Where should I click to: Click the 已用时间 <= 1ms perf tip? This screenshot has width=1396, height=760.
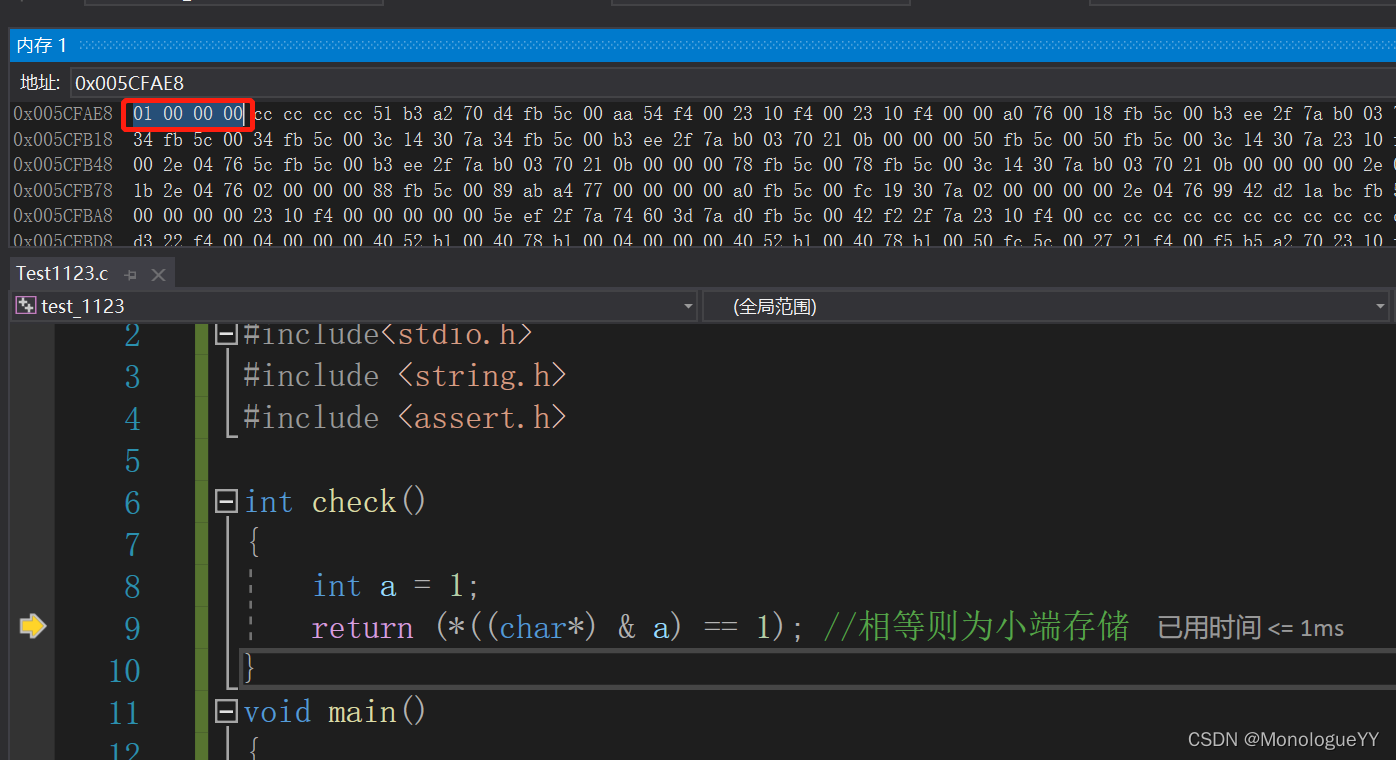(1250, 628)
